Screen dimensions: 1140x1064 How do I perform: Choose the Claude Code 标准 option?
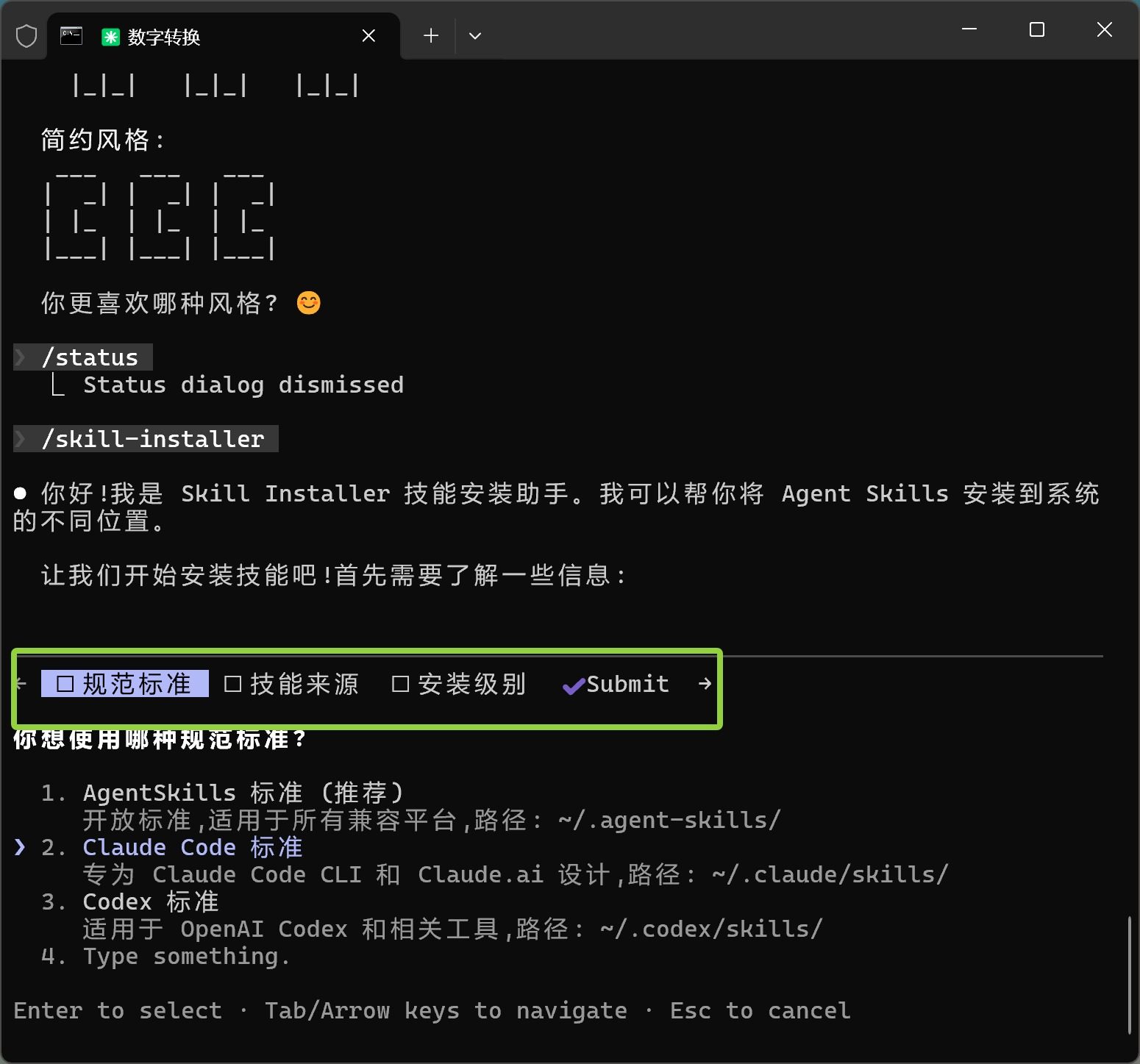coord(192,847)
